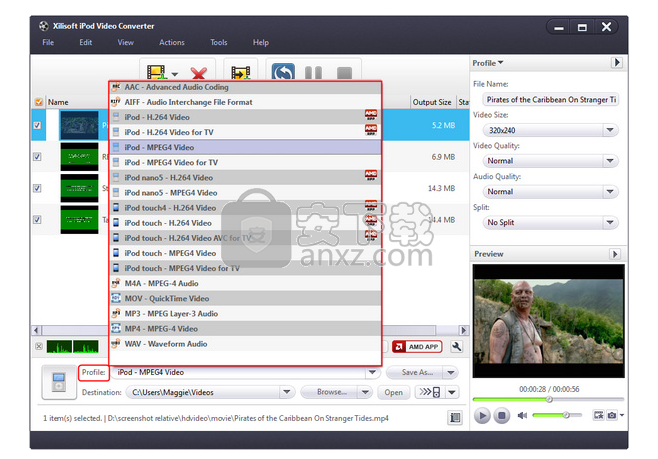The image size is (658, 459).
Task: Click the AMD APP acceleration button
Action: (x=417, y=347)
